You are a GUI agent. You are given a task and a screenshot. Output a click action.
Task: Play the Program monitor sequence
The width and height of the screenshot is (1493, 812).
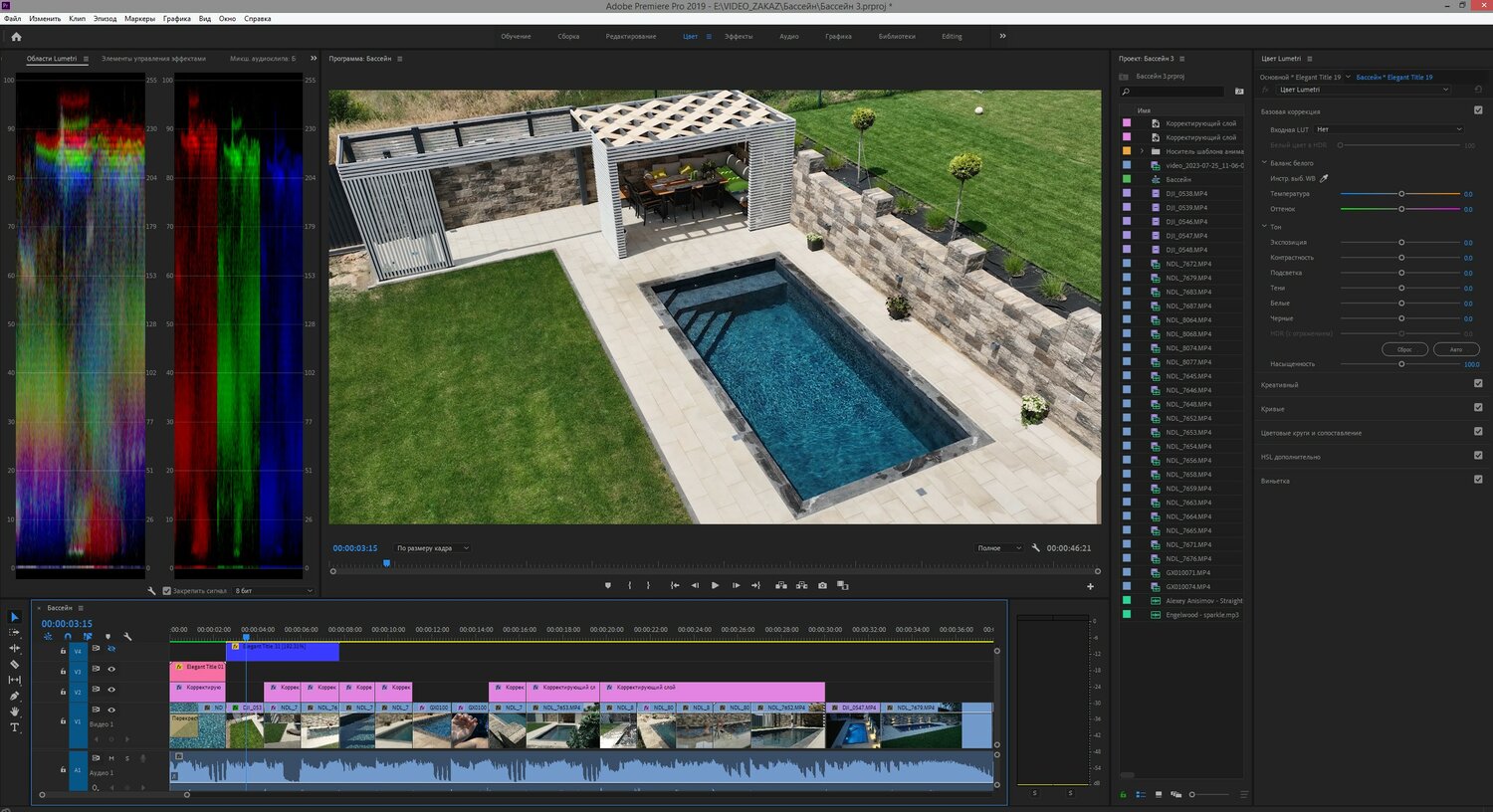pos(715,585)
